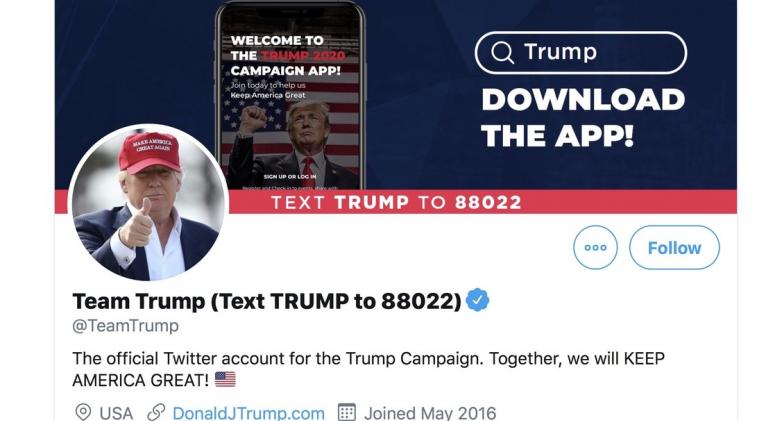Click the @TeamTrump handle
This screenshot has width=766, height=421.
tap(126, 326)
